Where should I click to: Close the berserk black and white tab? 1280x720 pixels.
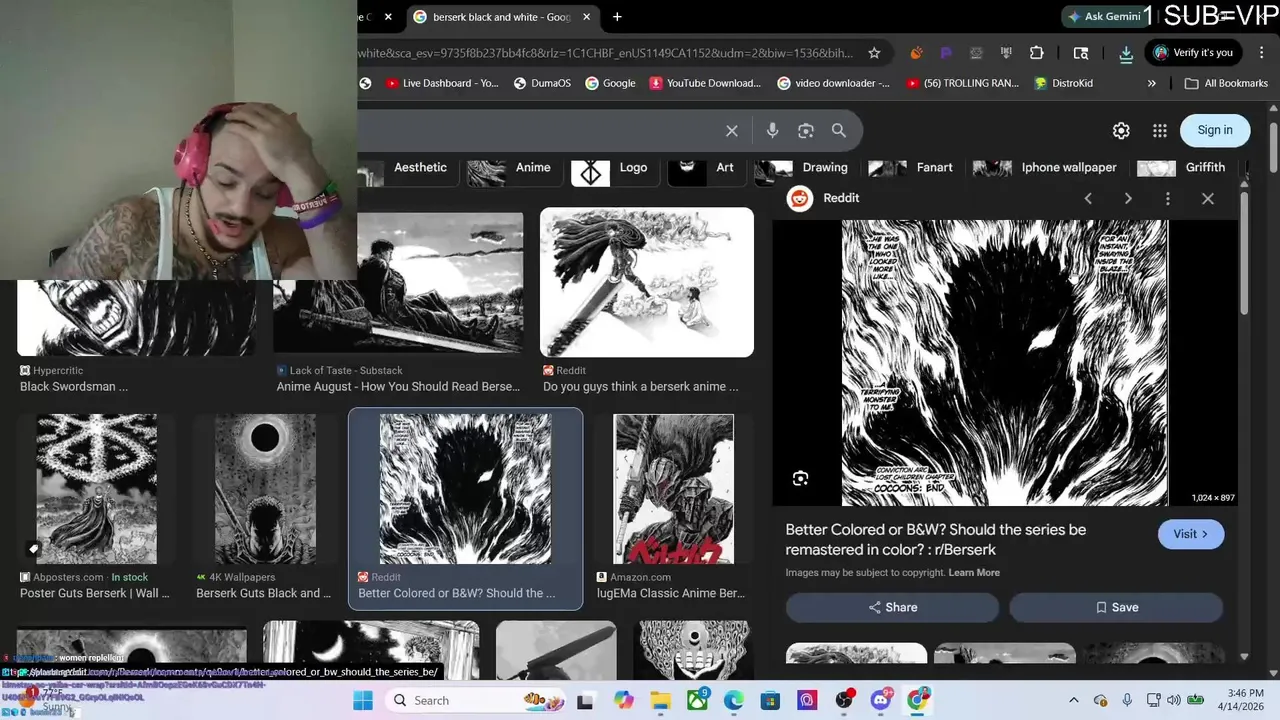(586, 17)
